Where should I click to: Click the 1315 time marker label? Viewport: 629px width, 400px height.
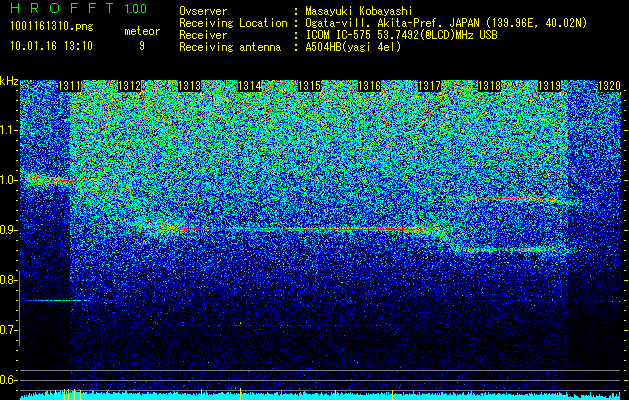310,86
